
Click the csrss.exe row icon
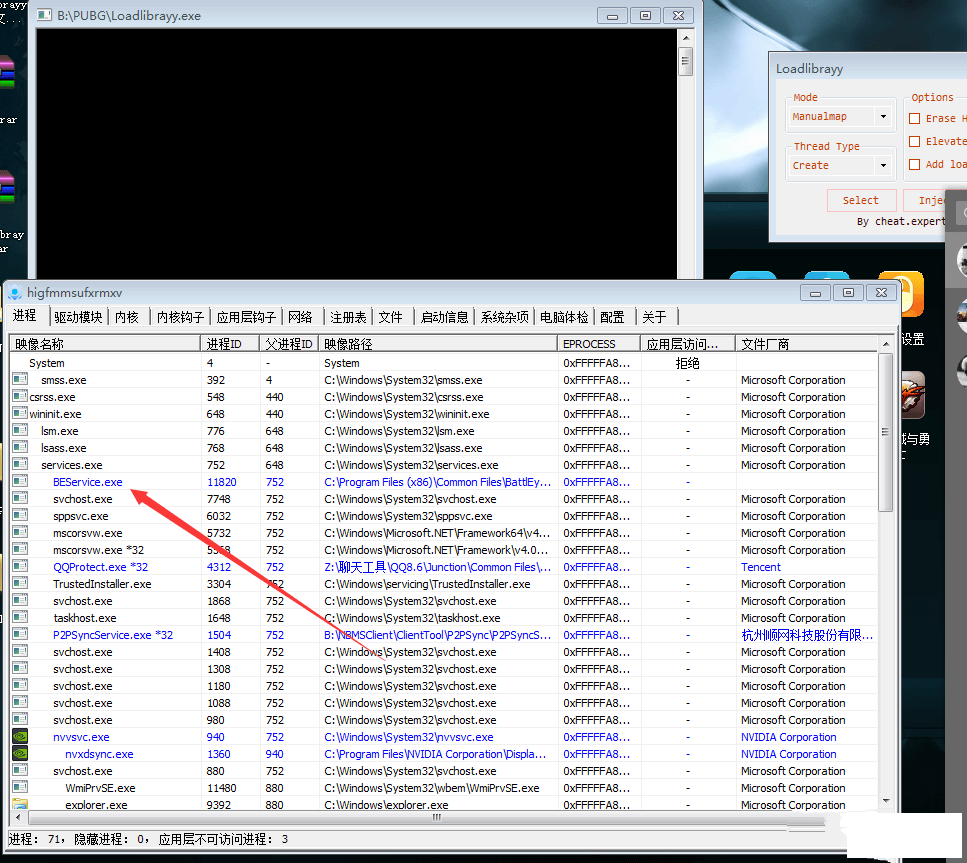(x=20, y=397)
